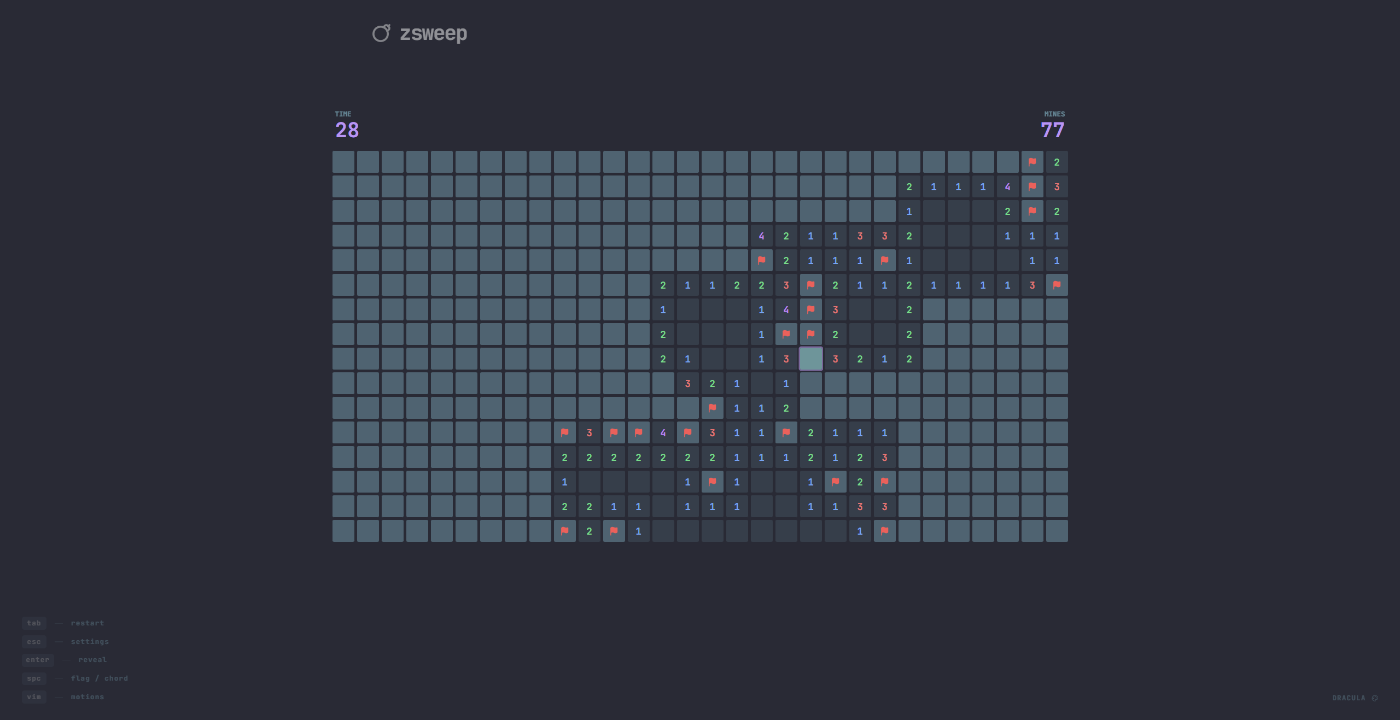Click the spc key hint badge

(x=34, y=678)
